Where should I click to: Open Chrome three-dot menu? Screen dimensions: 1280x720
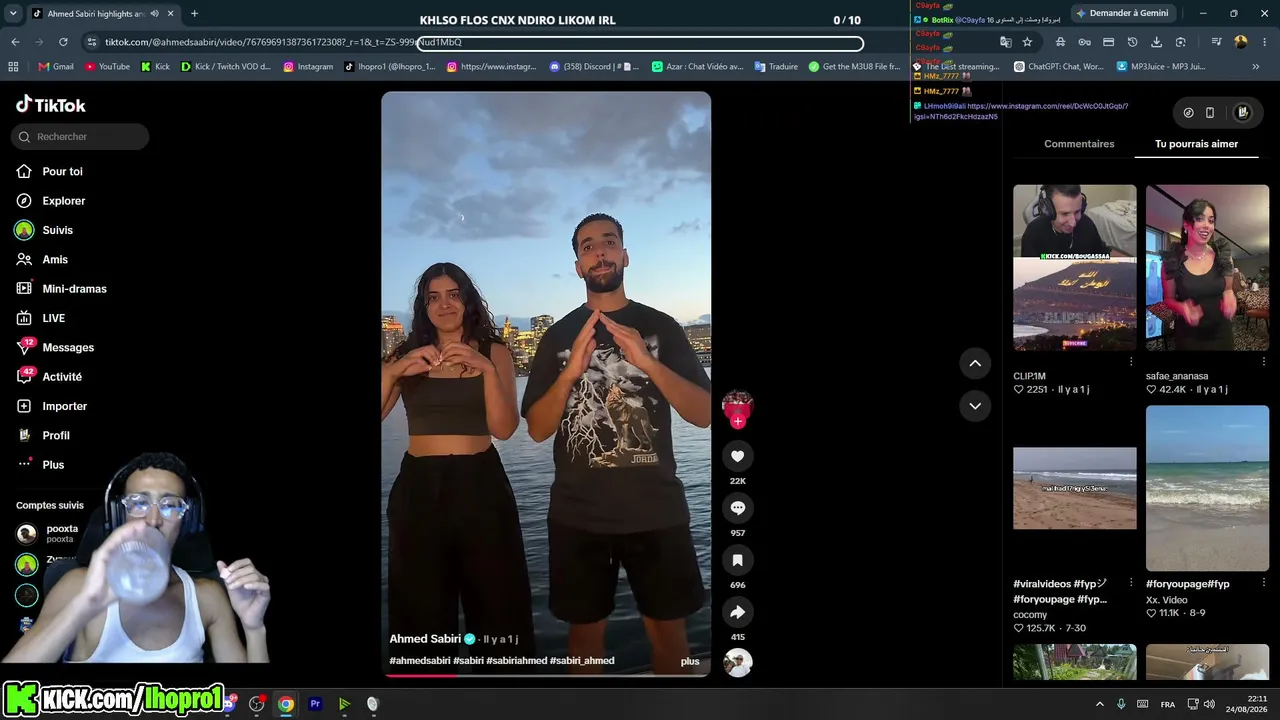tap(1265, 42)
